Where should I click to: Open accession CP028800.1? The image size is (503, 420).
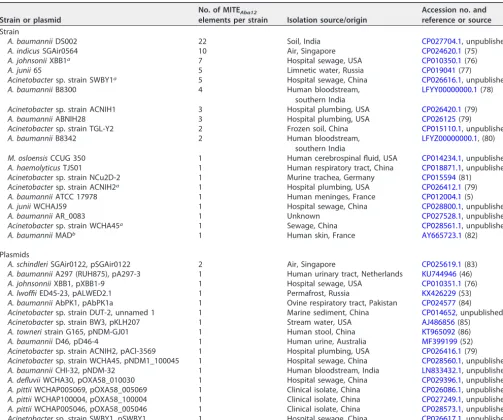point(442,206)
